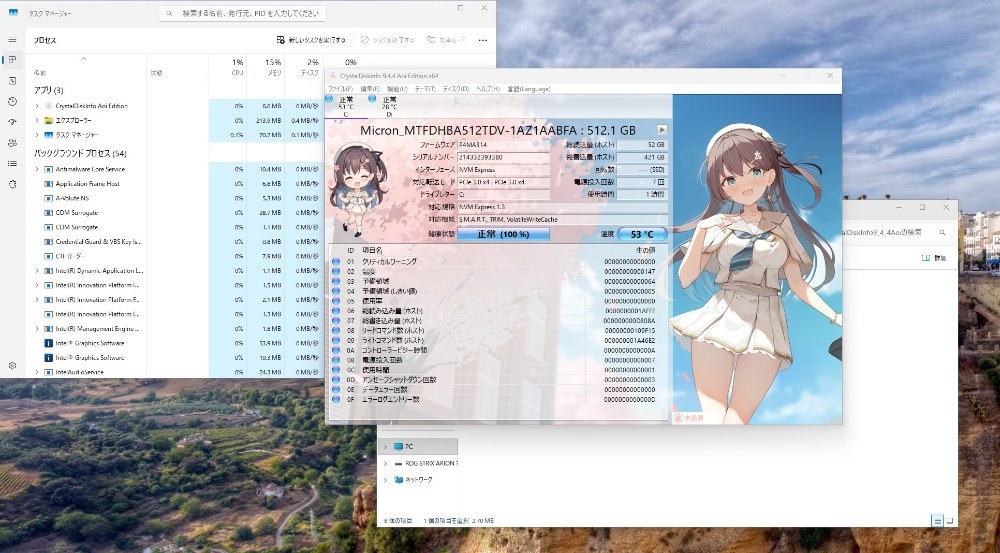Sort processes by ディスク column header
Image resolution: width=1000 pixels, height=553 pixels.
tap(304, 67)
